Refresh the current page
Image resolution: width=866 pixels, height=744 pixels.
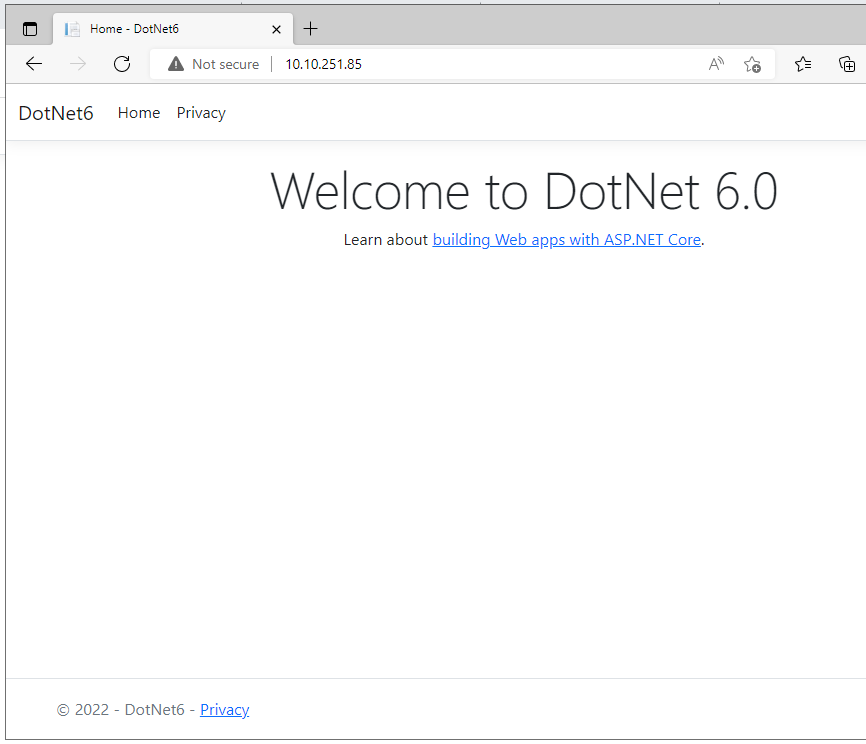[x=122, y=64]
